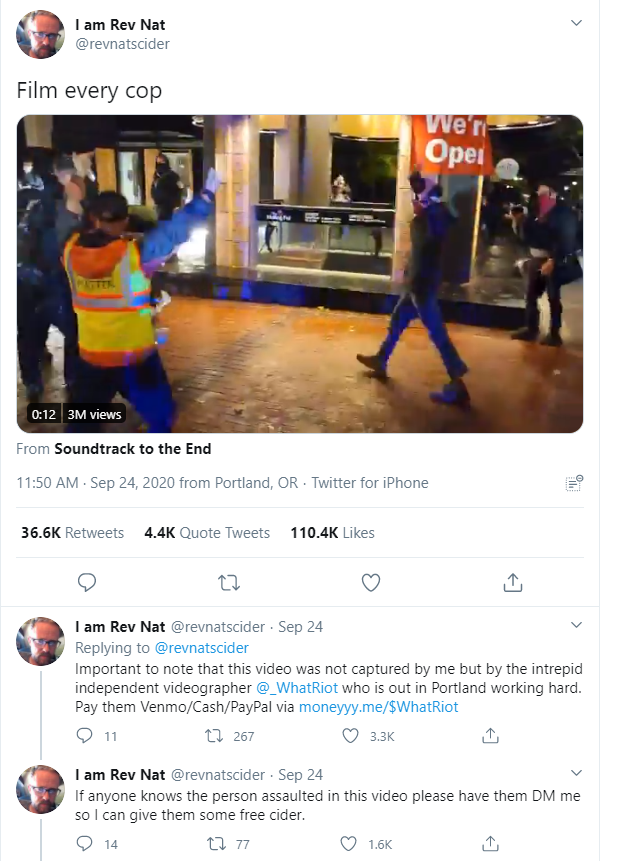Image resolution: width=628 pixels, height=861 pixels.
Task: View the 4.4K Quote Tweets list
Action: pos(207,533)
